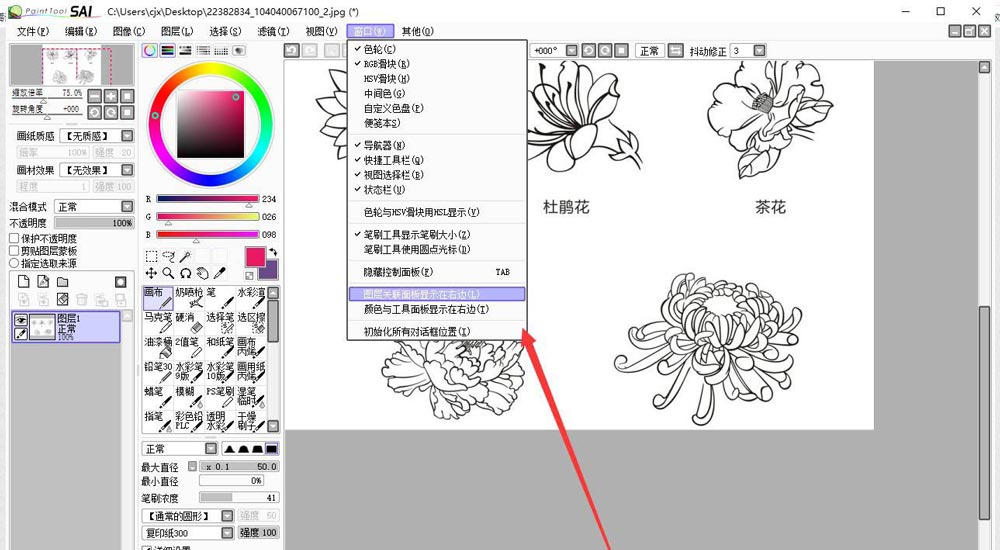This screenshot has height=550, width=1000.
Task: Toggle 保护不透明度 checkbox
Action: pyautogui.click(x=14, y=238)
